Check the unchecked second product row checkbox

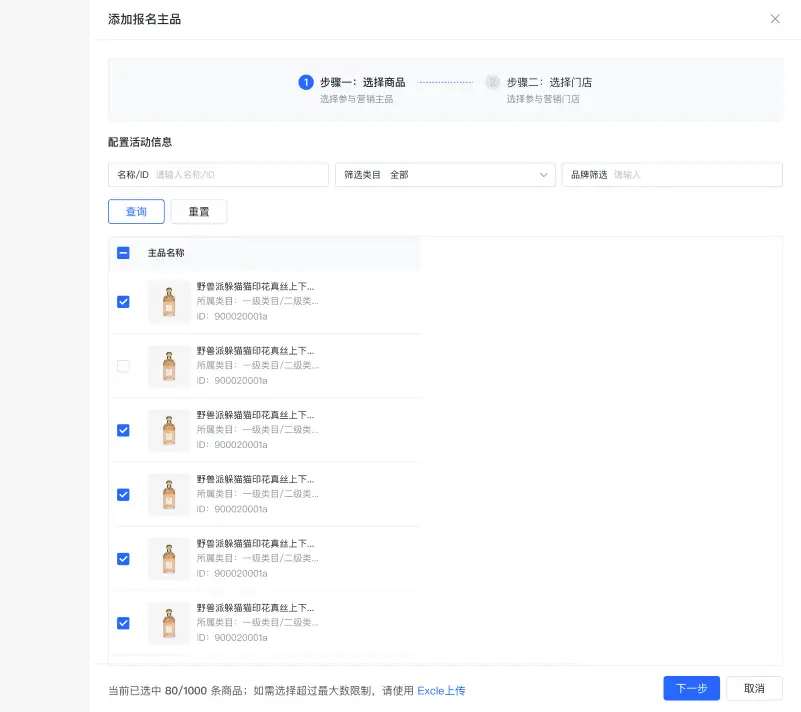123,366
